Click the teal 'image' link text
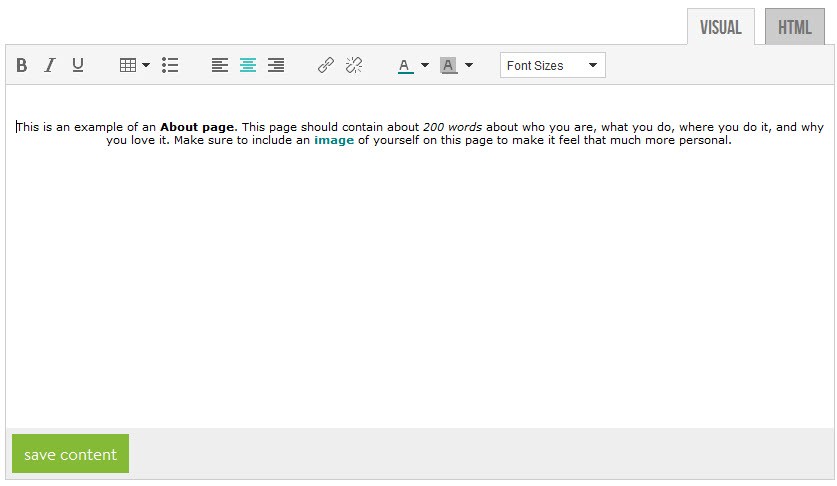The height and width of the screenshot is (486, 837). click(x=334, y=140)
